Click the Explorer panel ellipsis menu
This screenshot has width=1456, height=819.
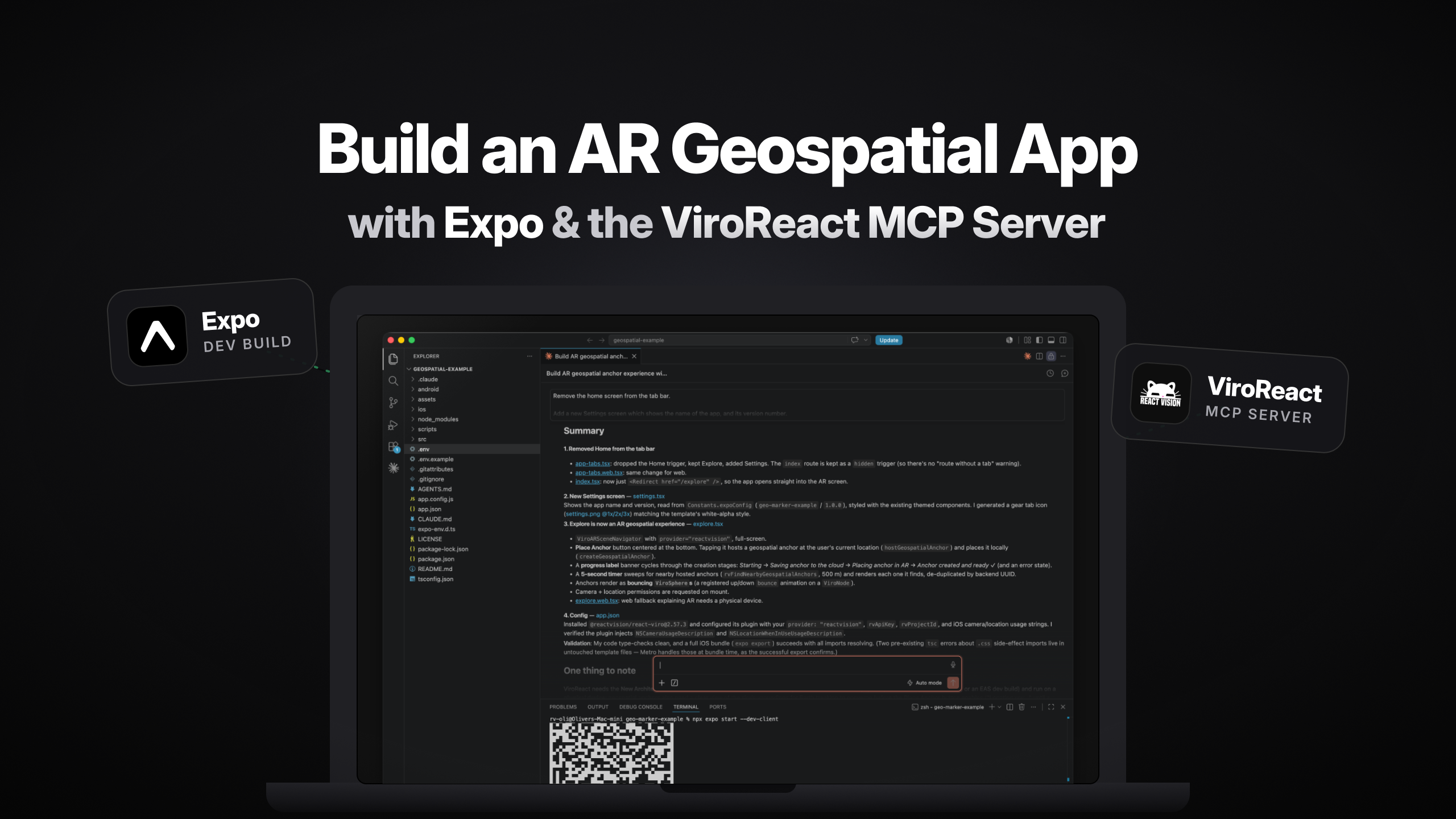[x=530, y=356]
